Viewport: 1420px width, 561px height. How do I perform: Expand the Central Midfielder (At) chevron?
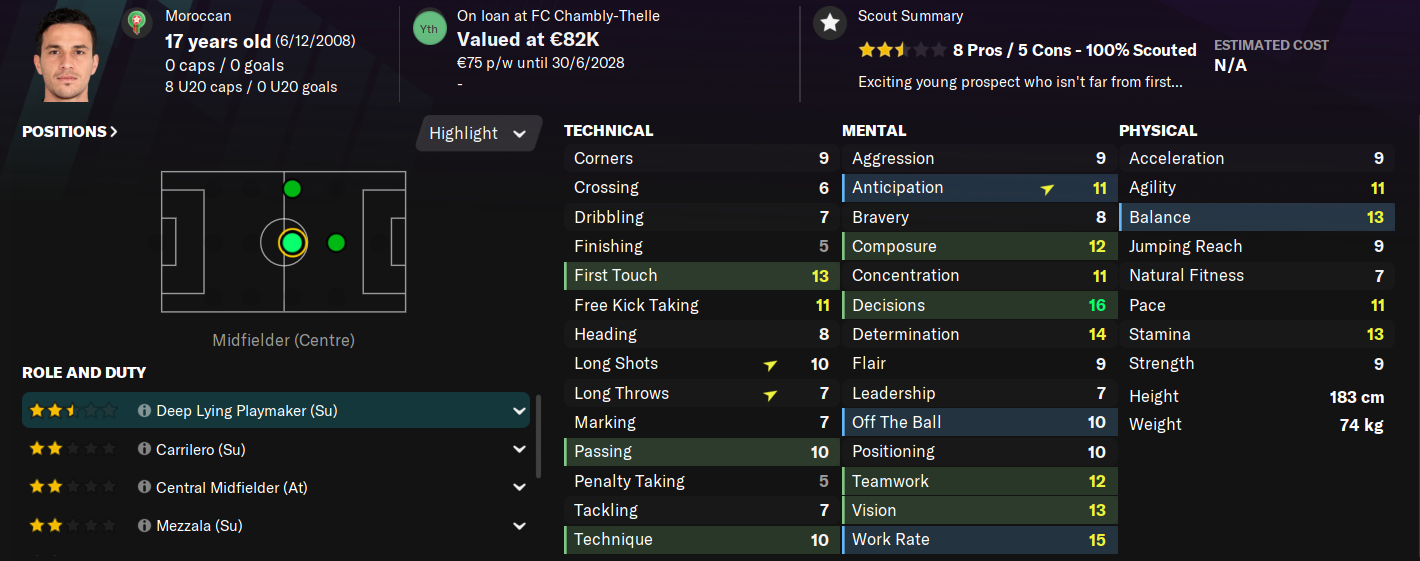coord(519,488)
